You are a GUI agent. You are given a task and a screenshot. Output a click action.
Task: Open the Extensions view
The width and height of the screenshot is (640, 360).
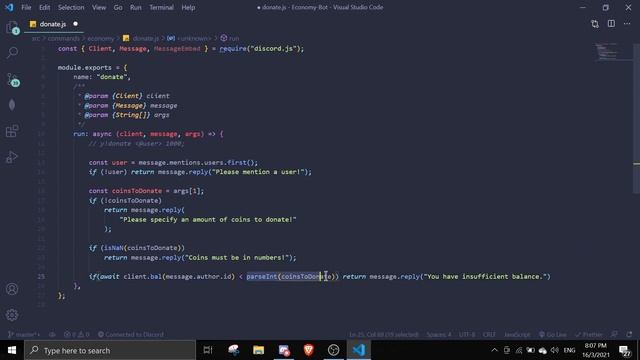point(12,131)
